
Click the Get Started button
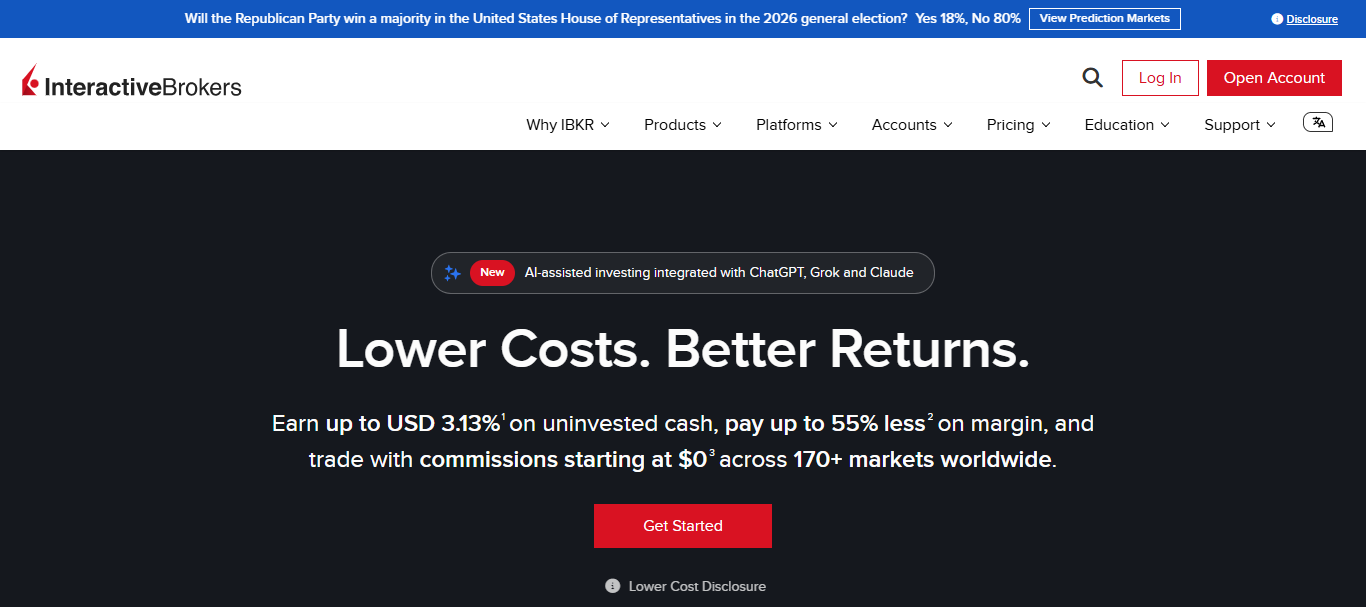pyautogui.click(x=683, y=526)
